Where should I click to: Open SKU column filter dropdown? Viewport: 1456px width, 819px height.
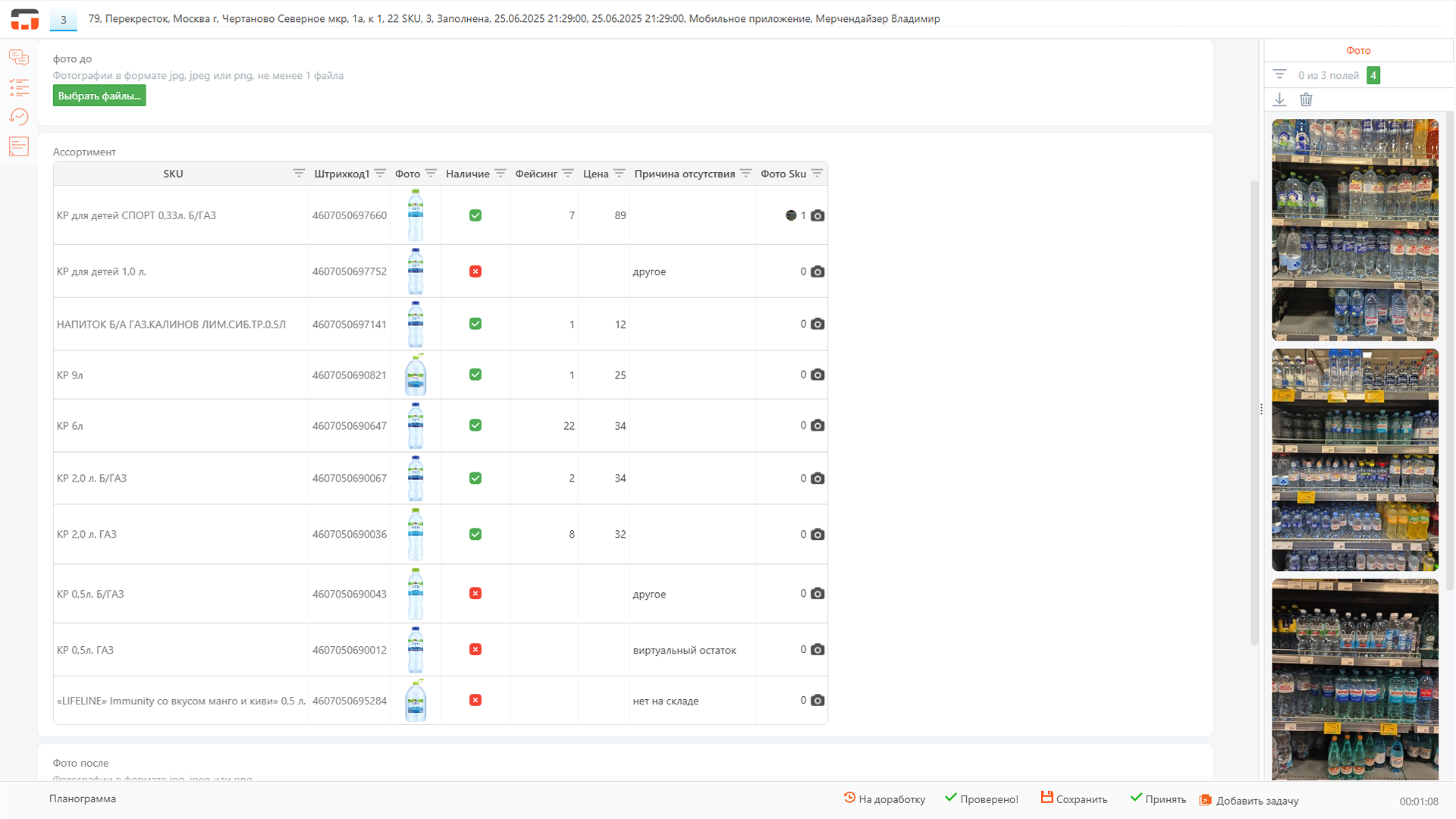coord(299,174)
